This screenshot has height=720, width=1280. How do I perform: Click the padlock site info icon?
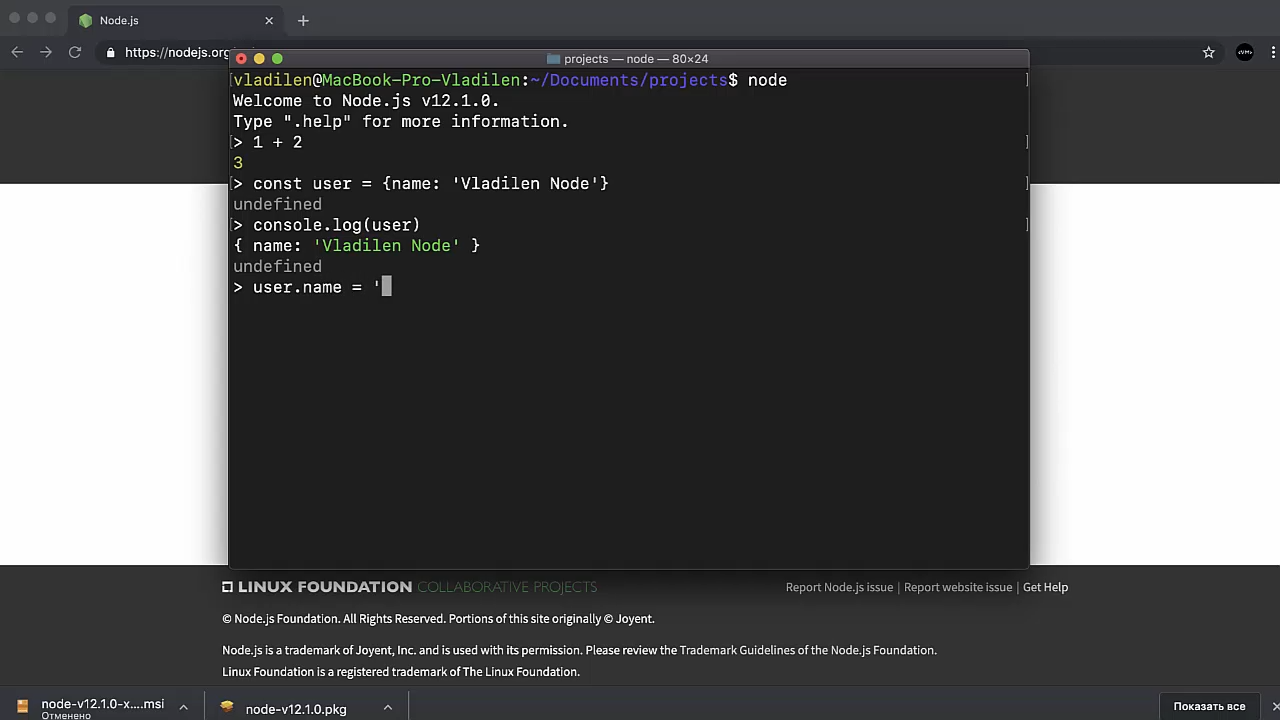110,53
